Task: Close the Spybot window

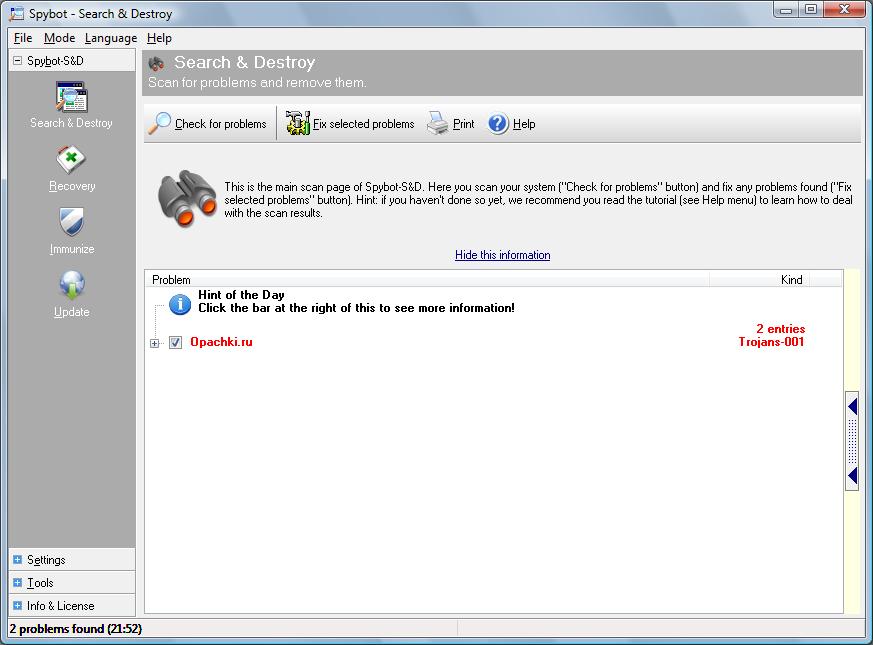Action: click(844, 9)
